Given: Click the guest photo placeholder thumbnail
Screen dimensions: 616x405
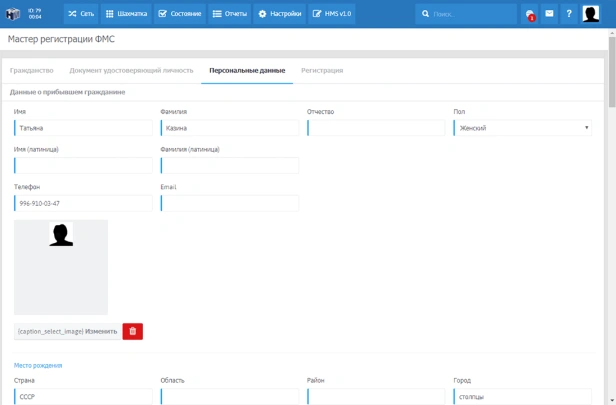Looking at the screenshot, I should (61, 267).
